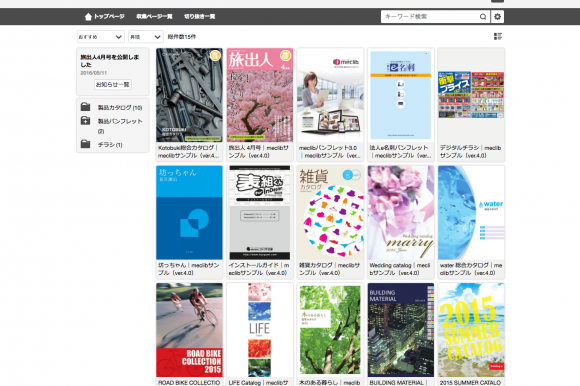Open the 切り抜き一覧 menu item
The height and width of the screenshot is (386, 580).
(x=199, y=17)
